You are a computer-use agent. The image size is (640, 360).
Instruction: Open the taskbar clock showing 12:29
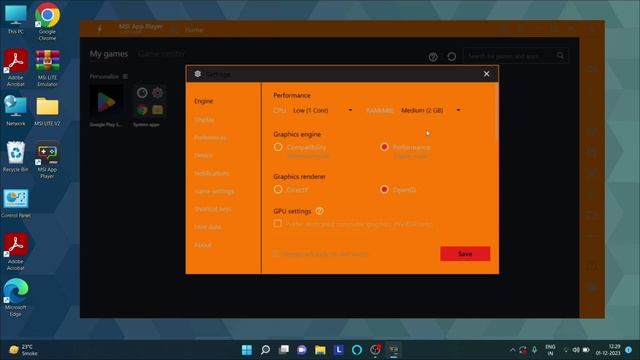click(608, 350)
